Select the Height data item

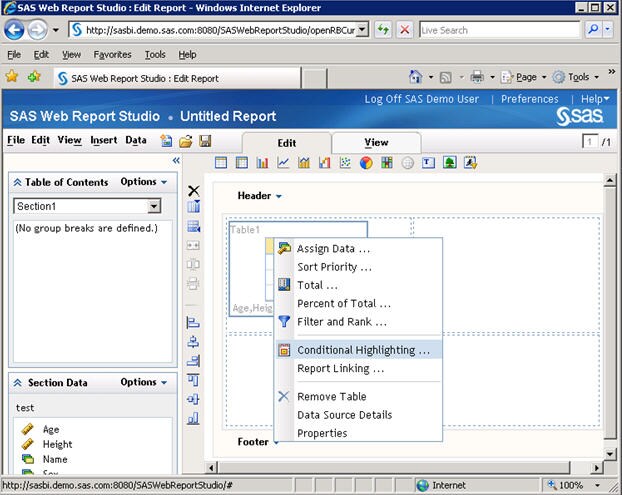[57, 444]
